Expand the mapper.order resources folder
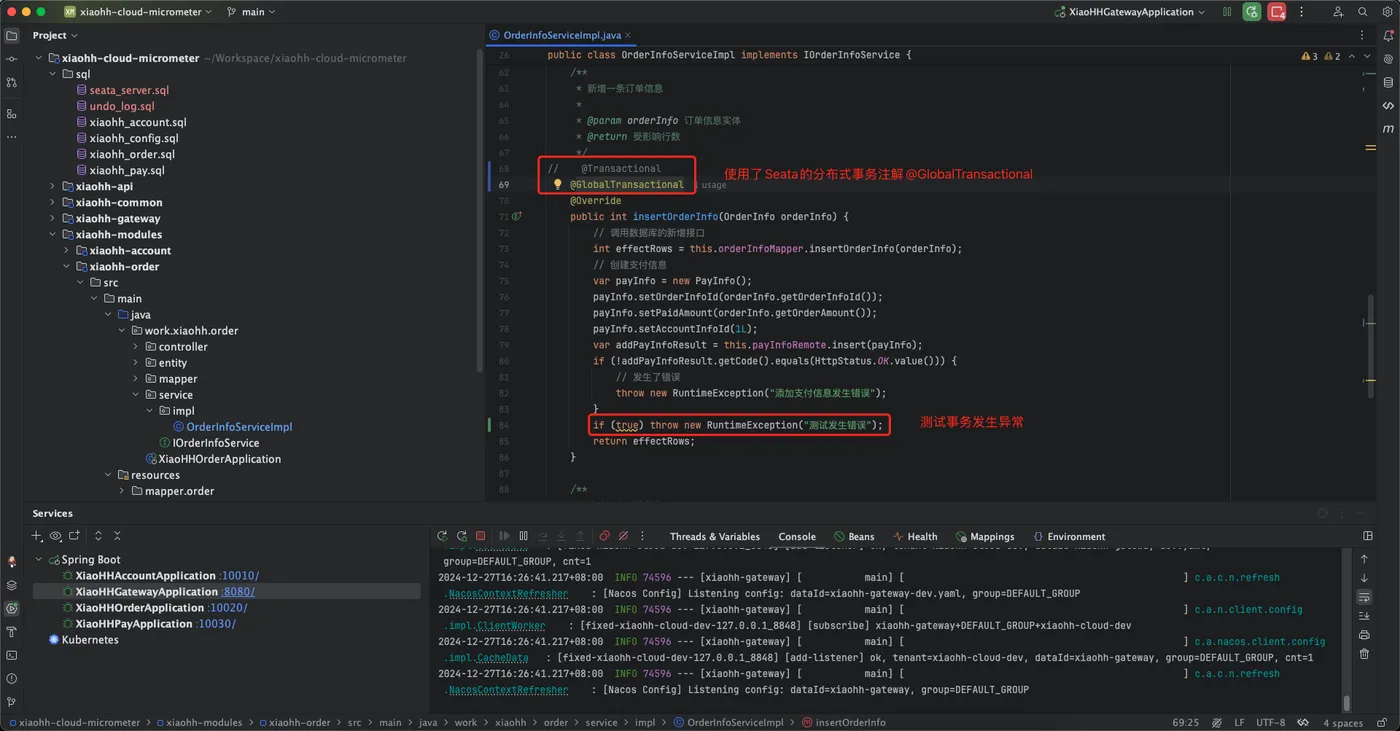 pyautogui.click(x=122, y=491)
